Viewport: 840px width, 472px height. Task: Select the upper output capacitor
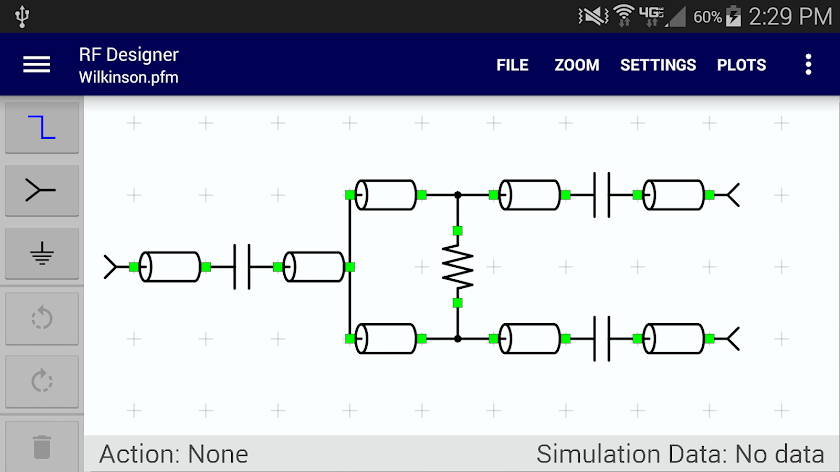point(602,195)
